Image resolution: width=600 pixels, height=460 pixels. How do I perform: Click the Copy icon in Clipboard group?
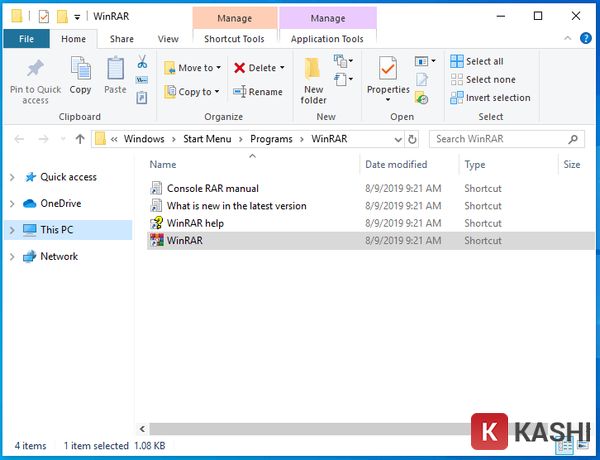(80, 68)
